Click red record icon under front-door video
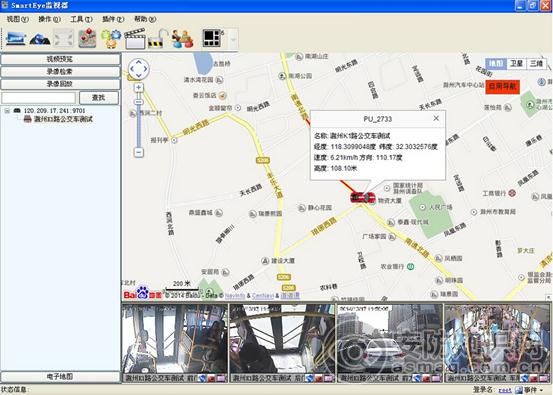Screen dimensions: 553x395 [x=212, y=378]
